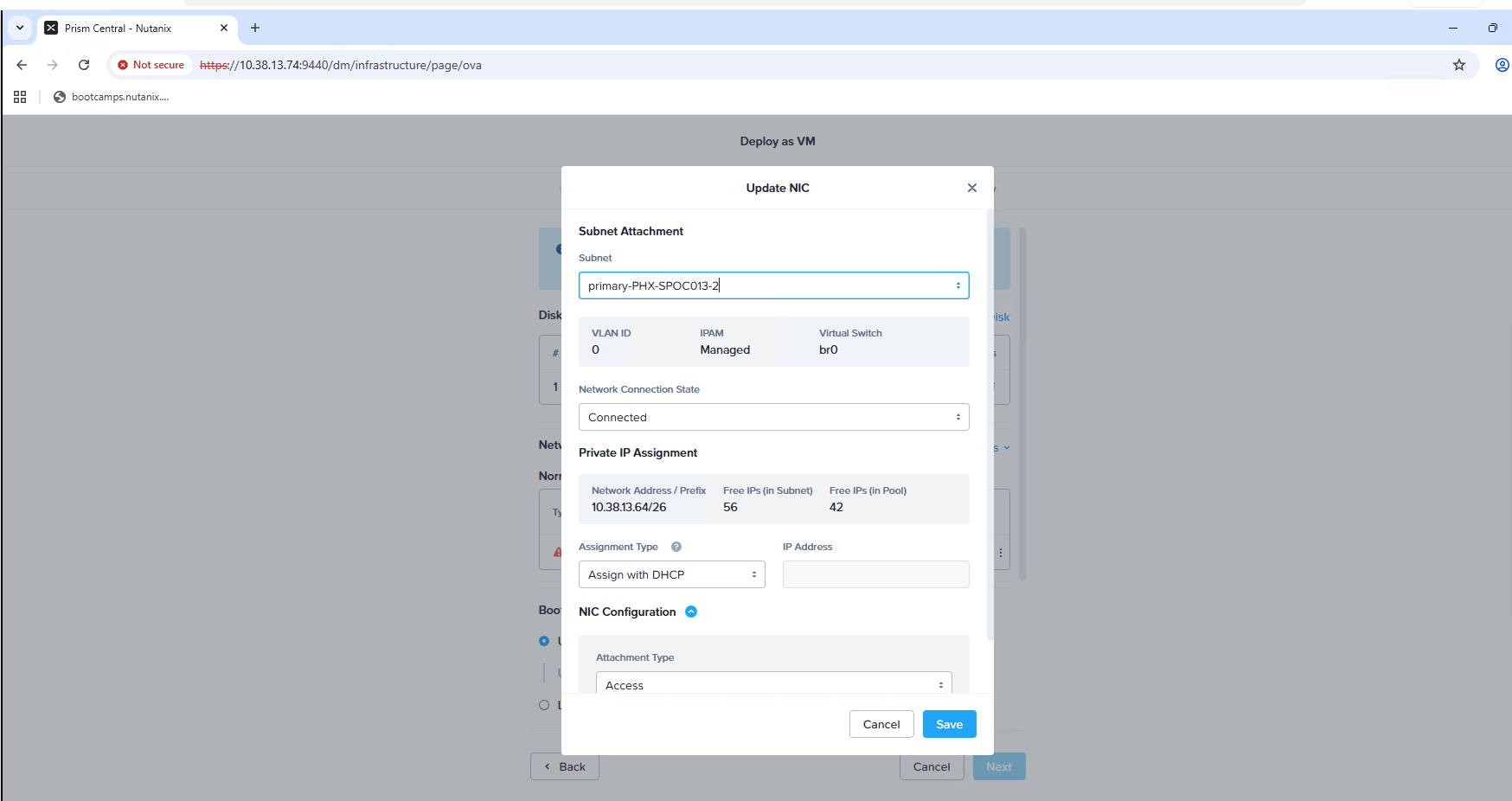Collapse the NIC Configuration section

coord(691,612)
